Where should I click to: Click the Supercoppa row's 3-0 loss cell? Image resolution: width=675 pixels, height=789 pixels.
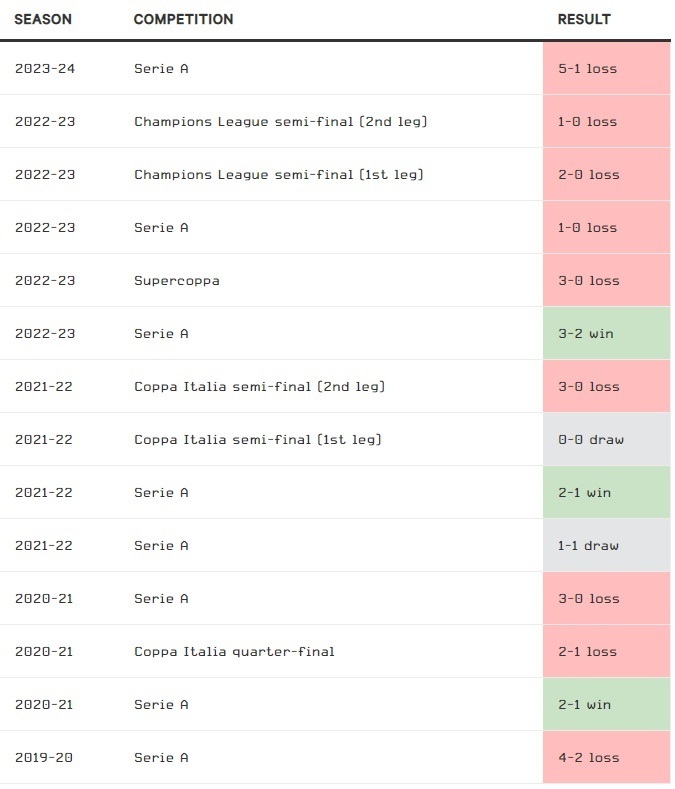click(605, 281)
